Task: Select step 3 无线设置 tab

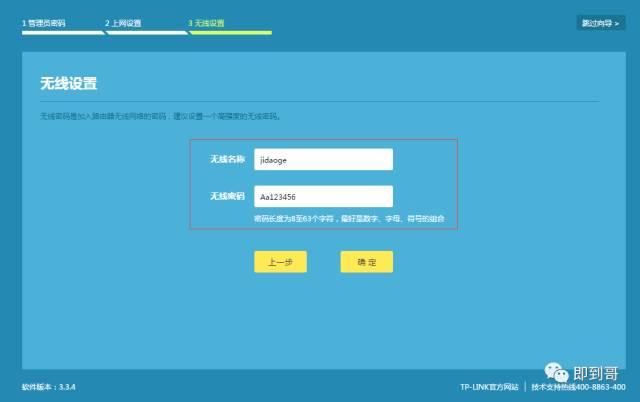Action: (x=206, y=23)
